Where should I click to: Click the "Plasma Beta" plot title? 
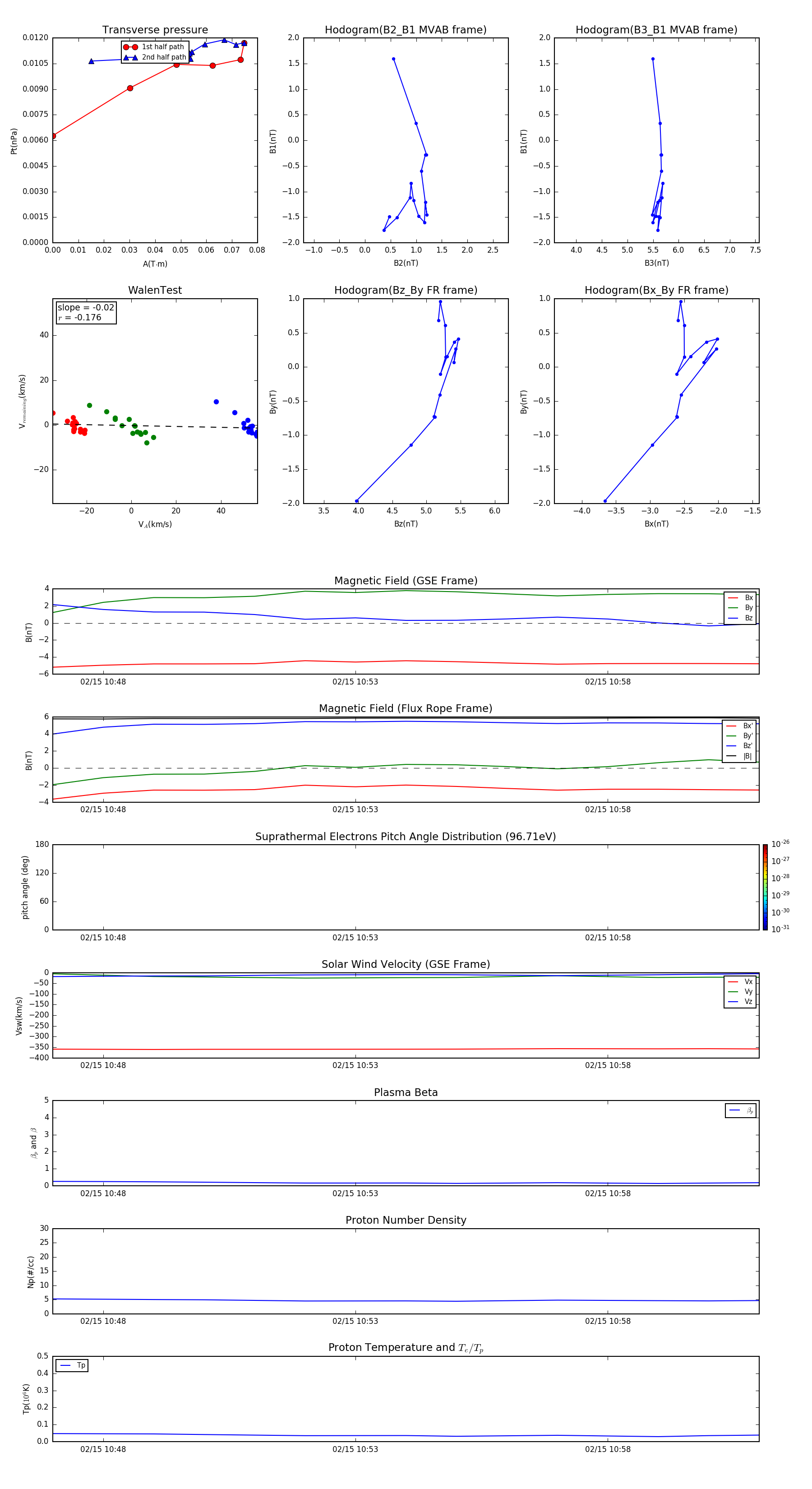[406, 1092]
